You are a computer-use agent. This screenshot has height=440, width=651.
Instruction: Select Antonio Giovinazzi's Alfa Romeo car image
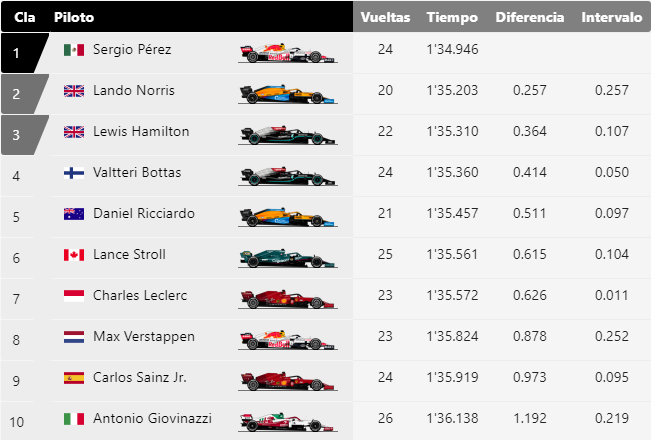(x=287, y=422)
